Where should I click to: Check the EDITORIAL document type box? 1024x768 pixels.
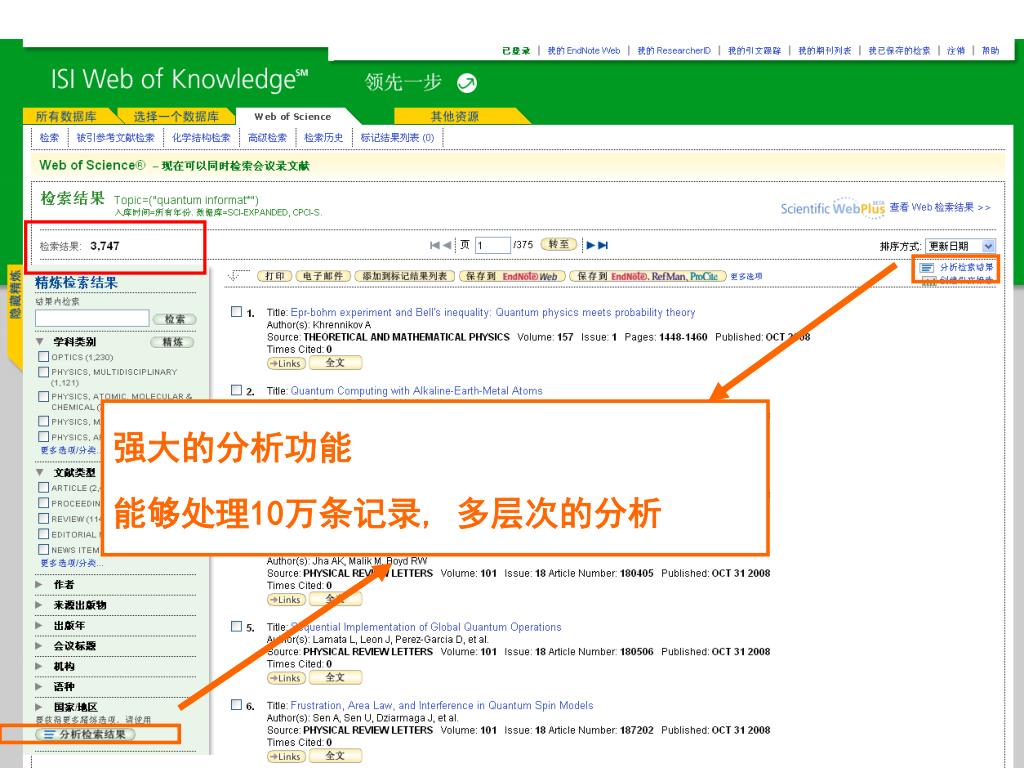click(44, 534)
